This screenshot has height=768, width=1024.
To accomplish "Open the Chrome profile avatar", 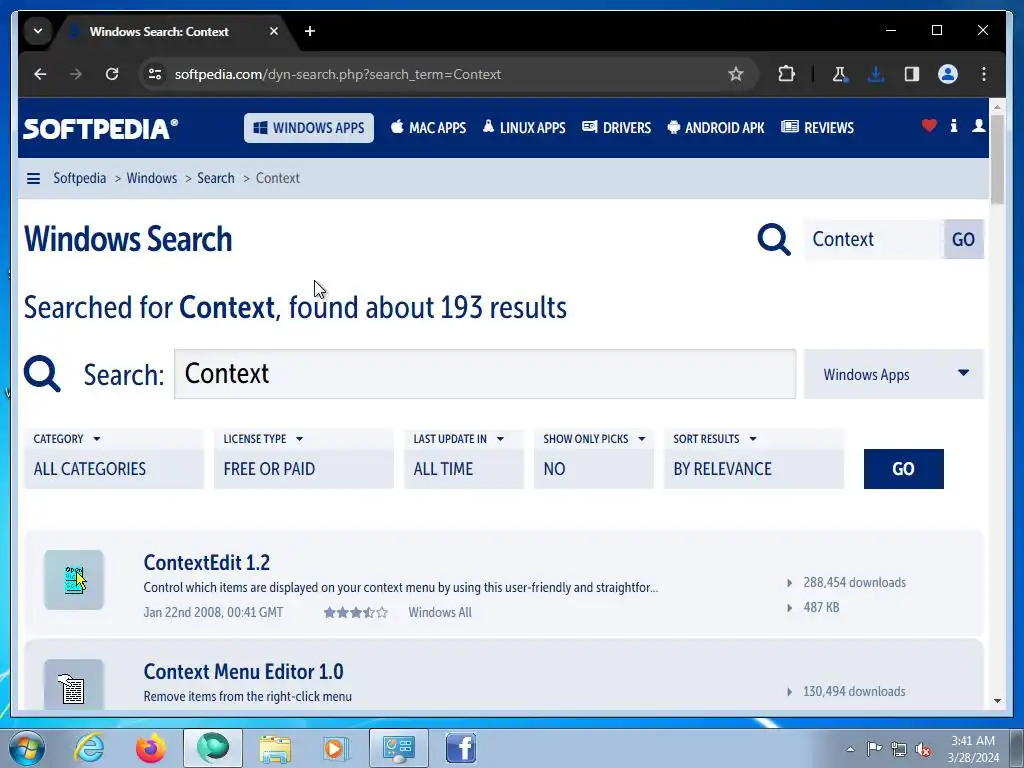I will (948, 74).
